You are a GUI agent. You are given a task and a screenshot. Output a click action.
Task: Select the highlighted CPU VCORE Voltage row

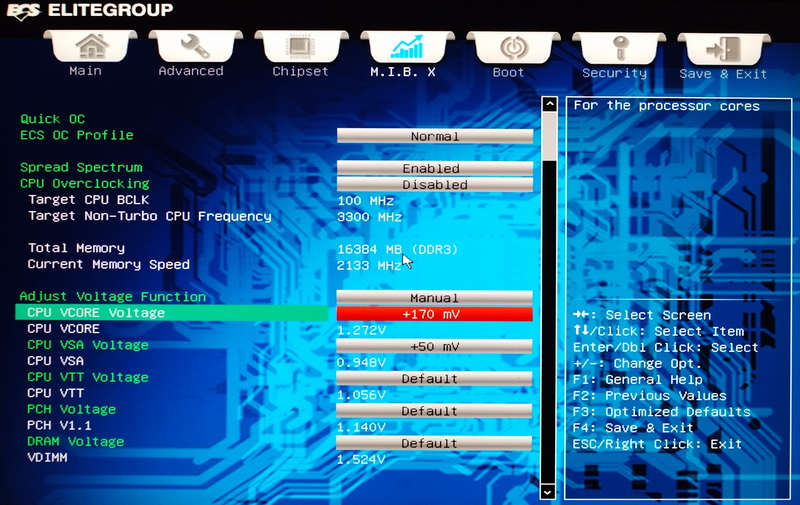(171, 313)
